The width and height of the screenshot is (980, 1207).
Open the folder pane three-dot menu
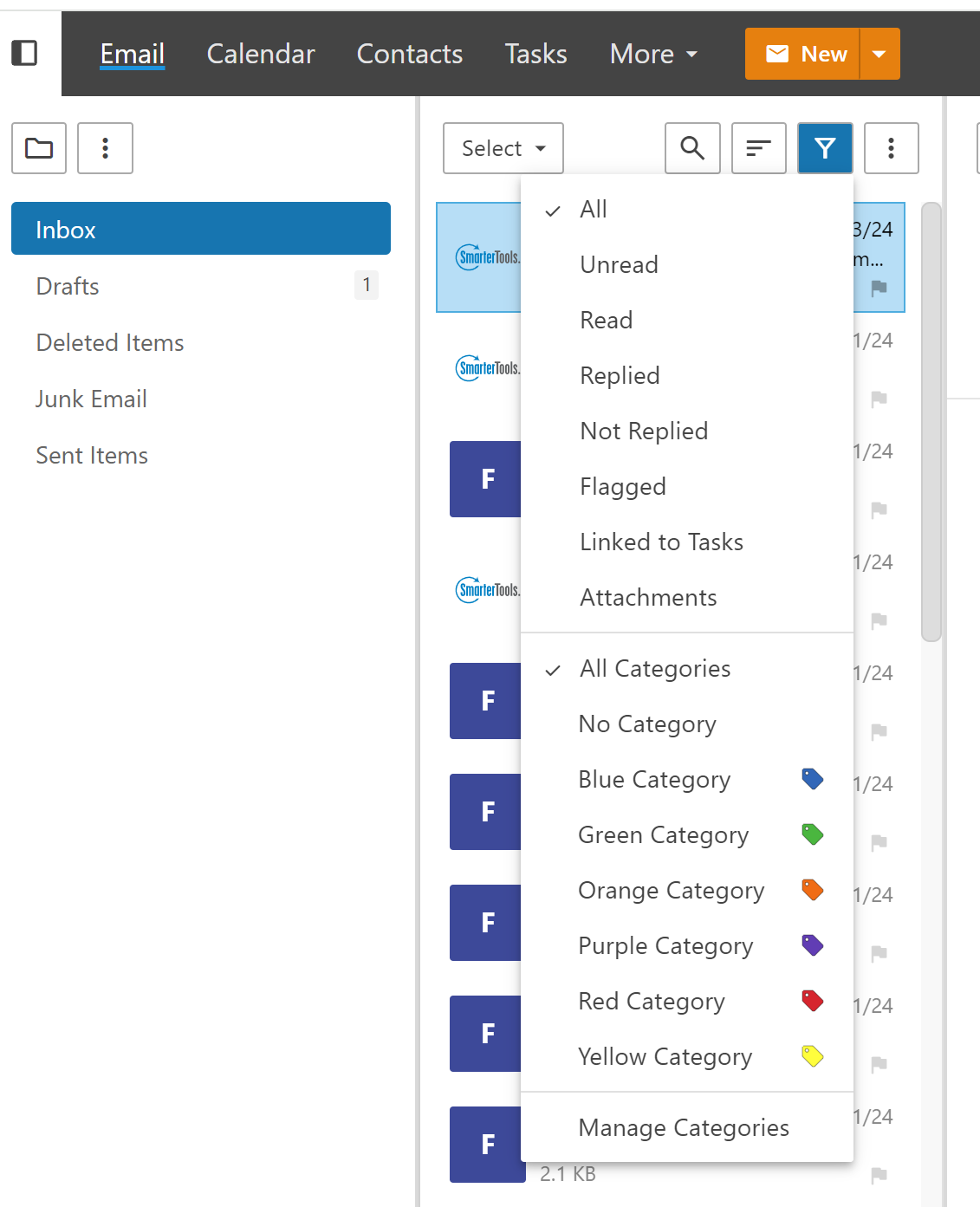105,148
